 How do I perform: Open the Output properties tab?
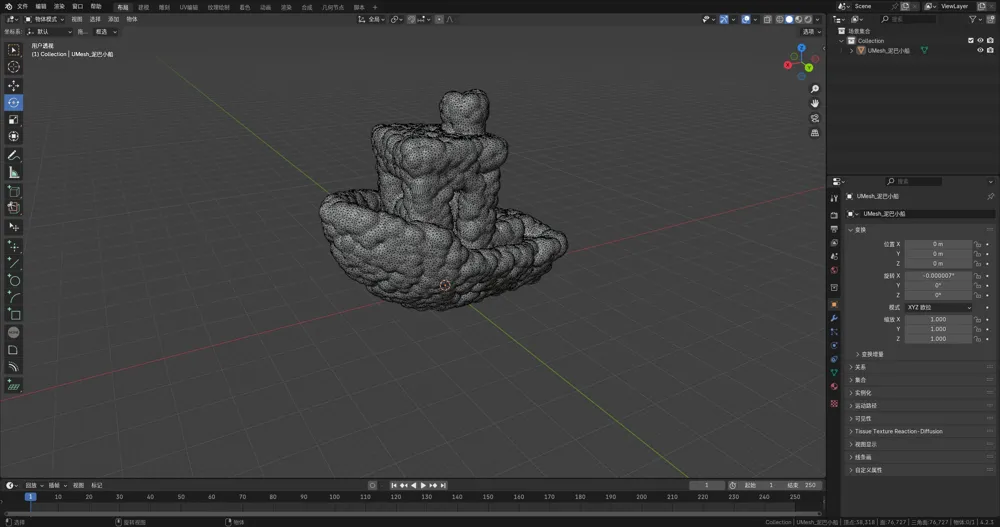[x=834, y=229]
